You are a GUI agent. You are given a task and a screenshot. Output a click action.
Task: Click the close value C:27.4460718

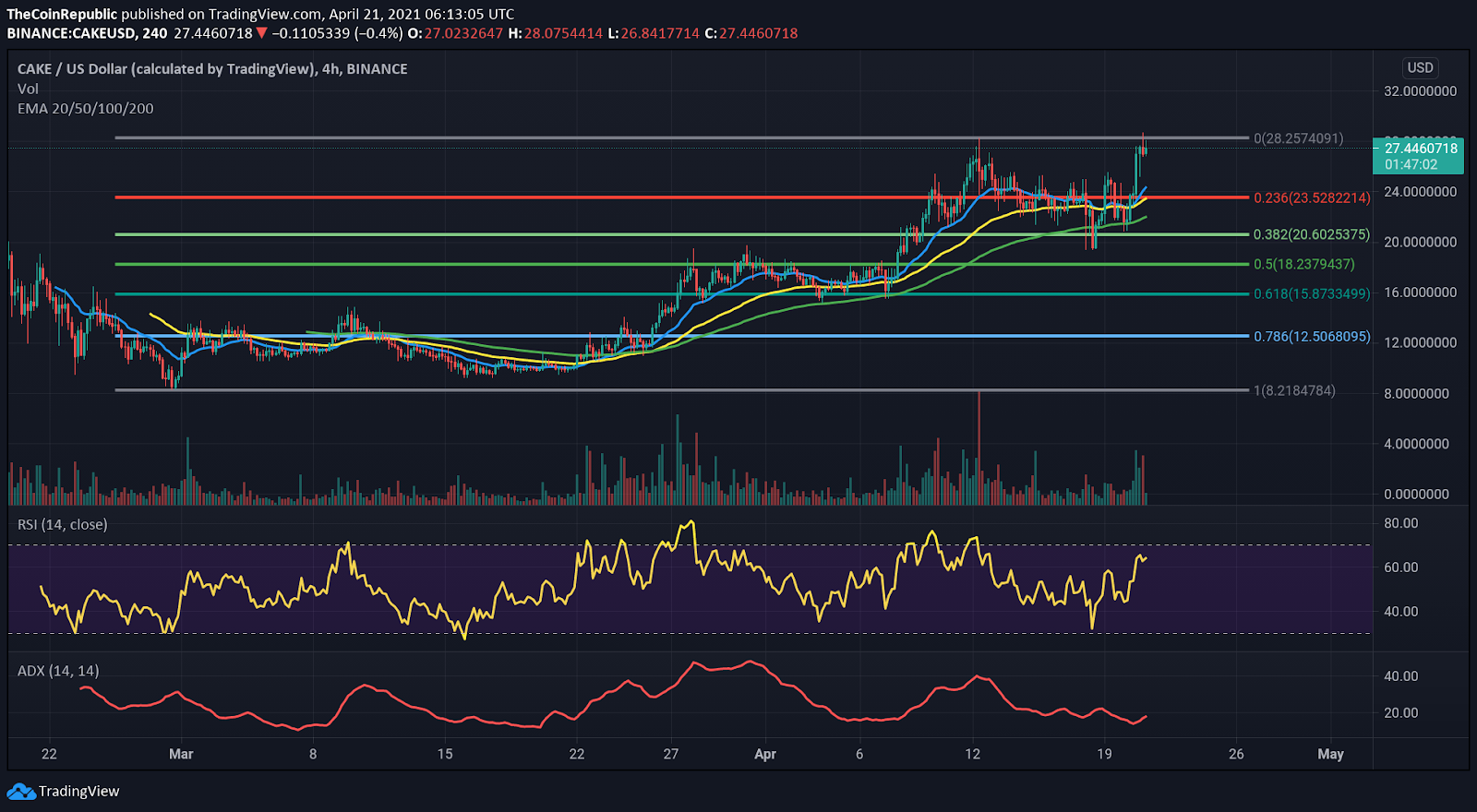click(751, 33)
